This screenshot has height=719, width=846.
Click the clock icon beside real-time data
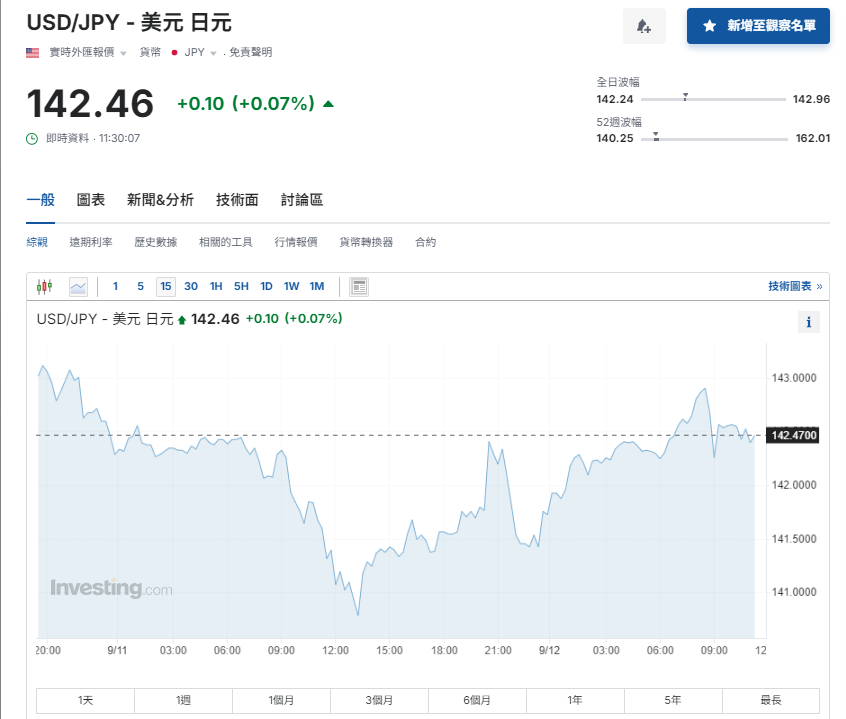[x=32, y=138]
